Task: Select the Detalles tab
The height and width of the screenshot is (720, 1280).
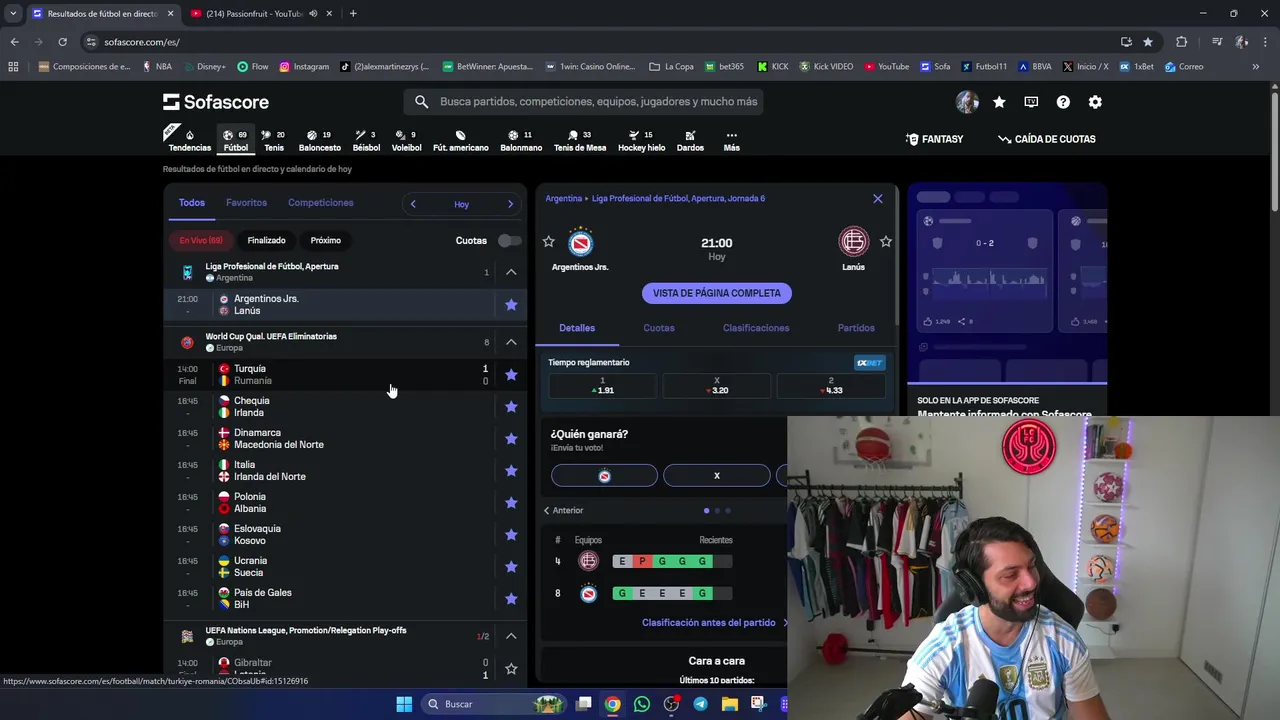Action: pos(577,328)
